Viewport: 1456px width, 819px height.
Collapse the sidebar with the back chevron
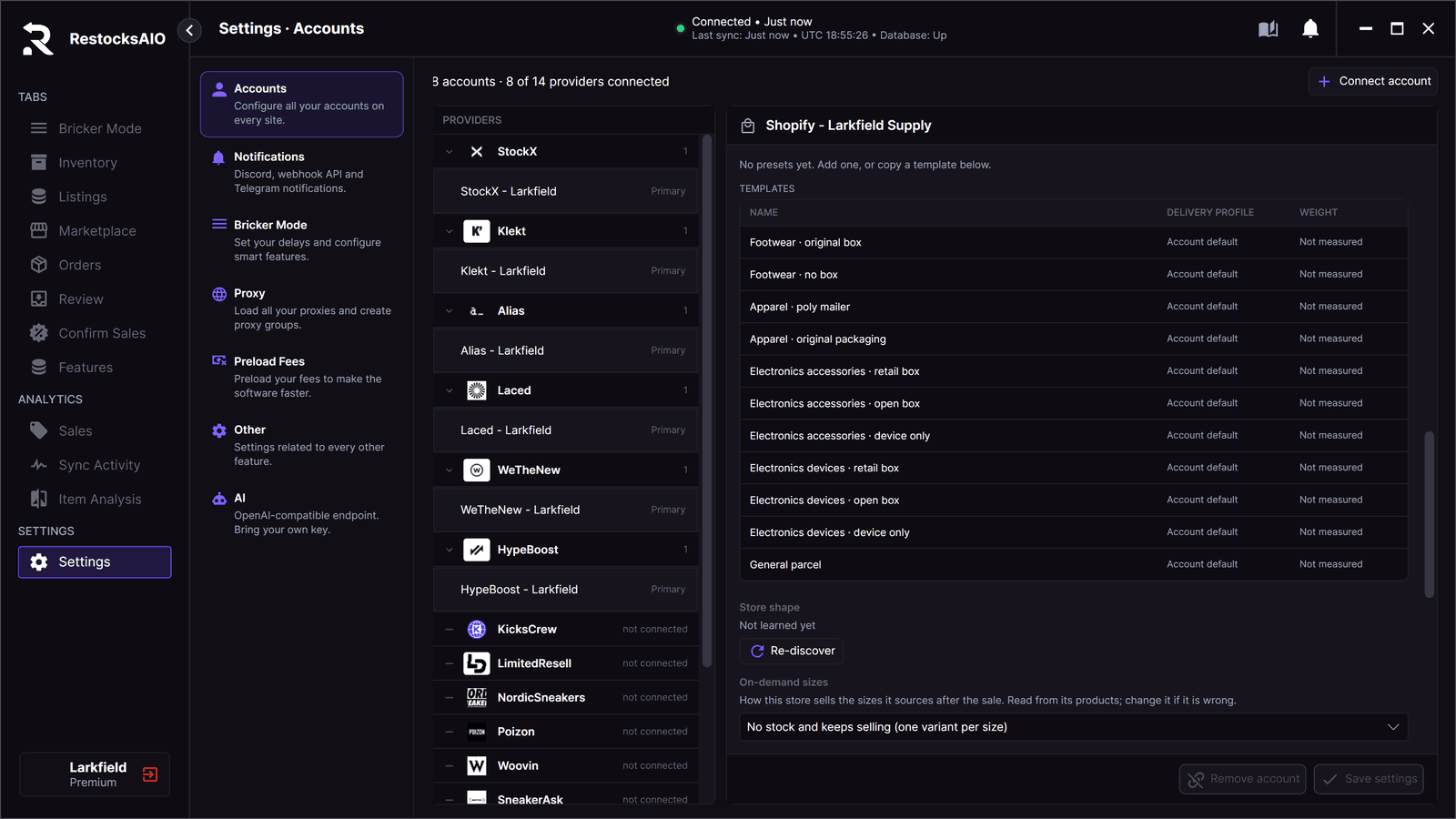(x=189, y=30)
